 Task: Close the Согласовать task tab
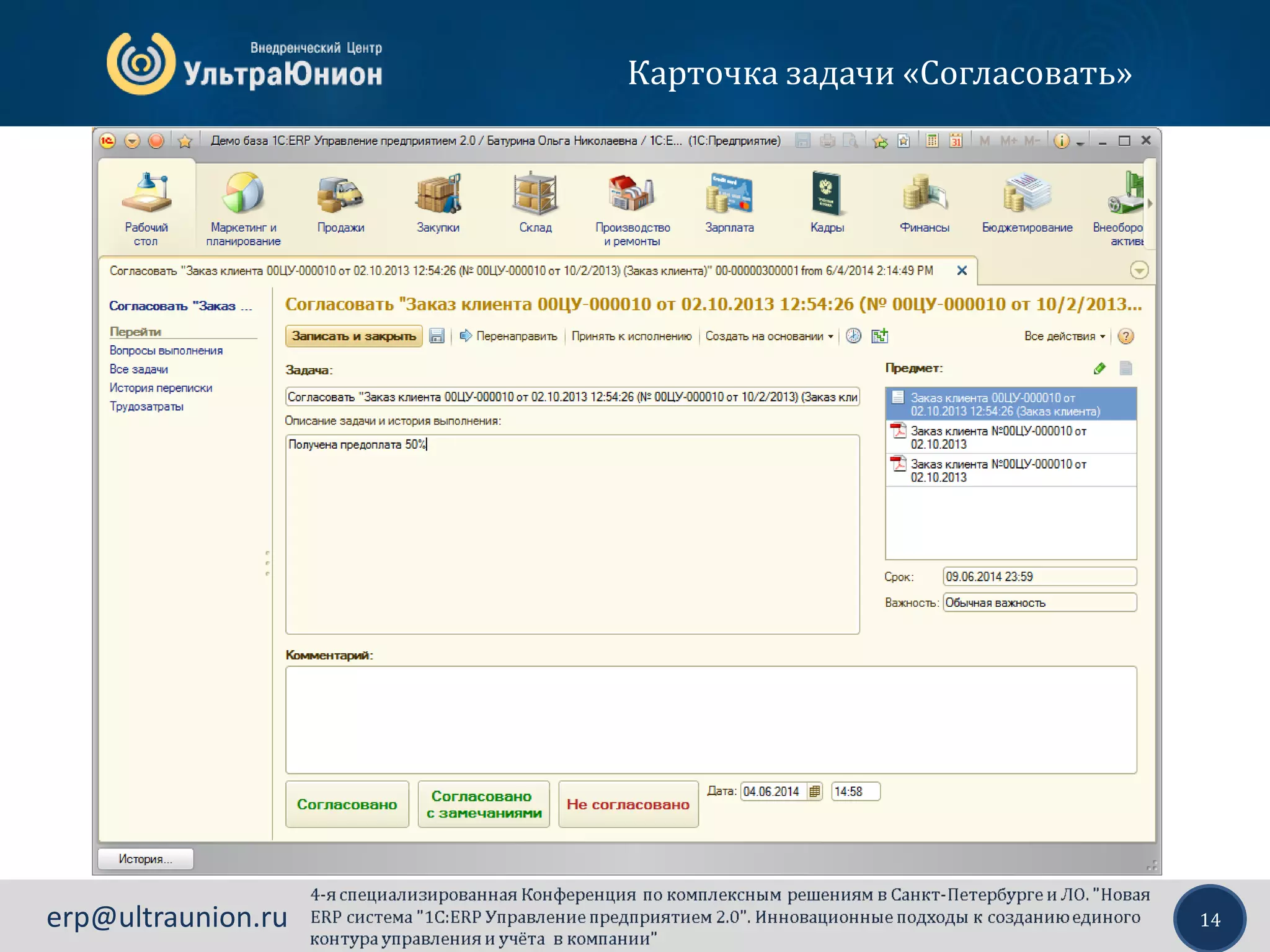[962, 270]
